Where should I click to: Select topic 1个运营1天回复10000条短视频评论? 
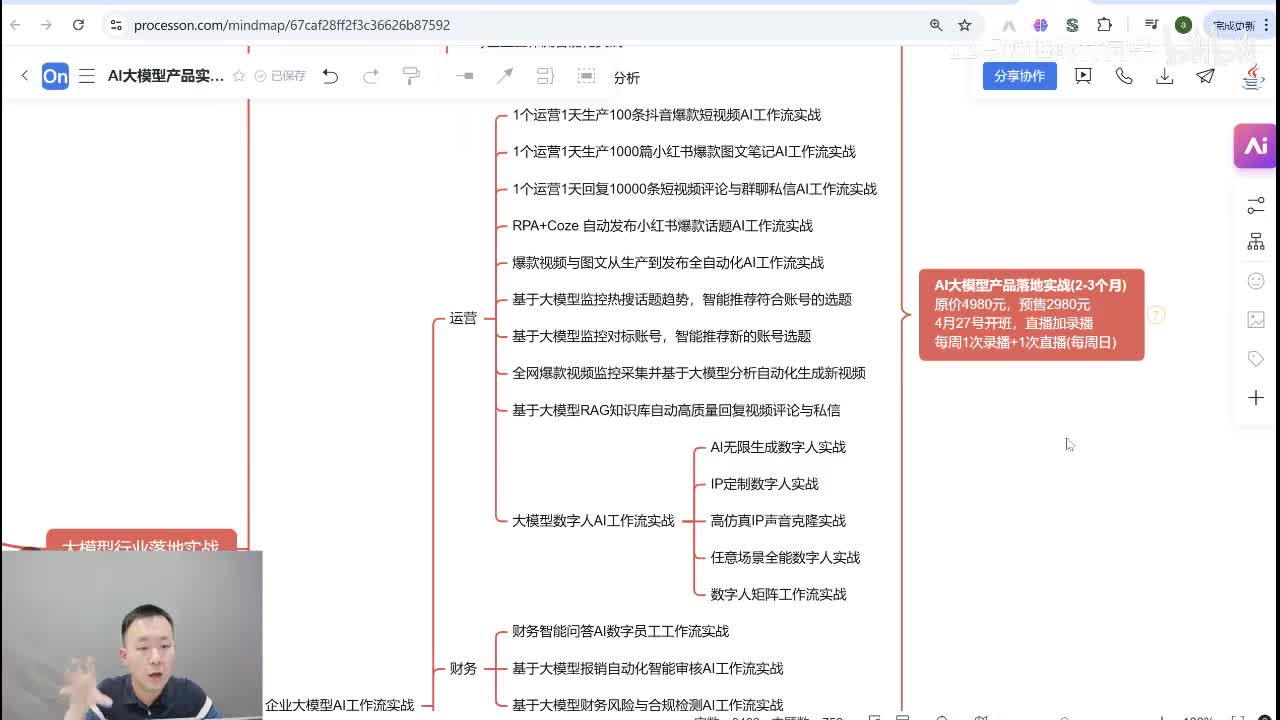tap(694, 189)
